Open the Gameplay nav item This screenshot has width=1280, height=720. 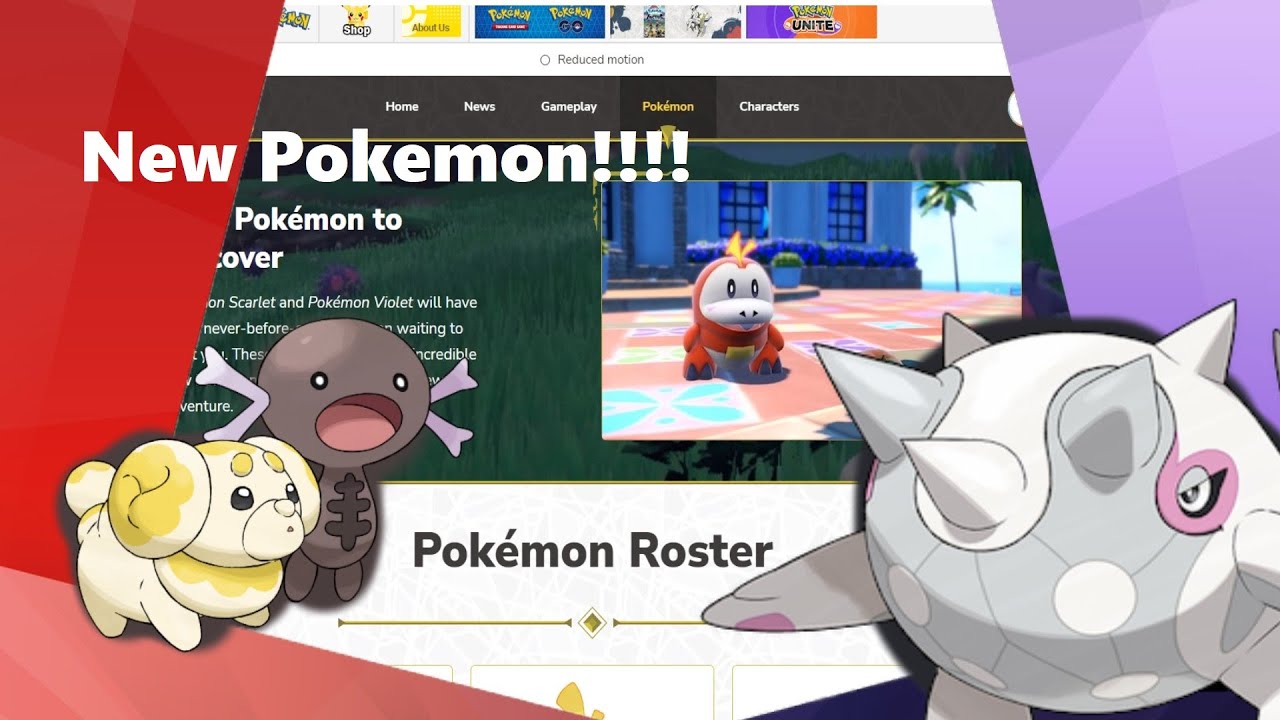pyautogui.click(x=569, y=107)
